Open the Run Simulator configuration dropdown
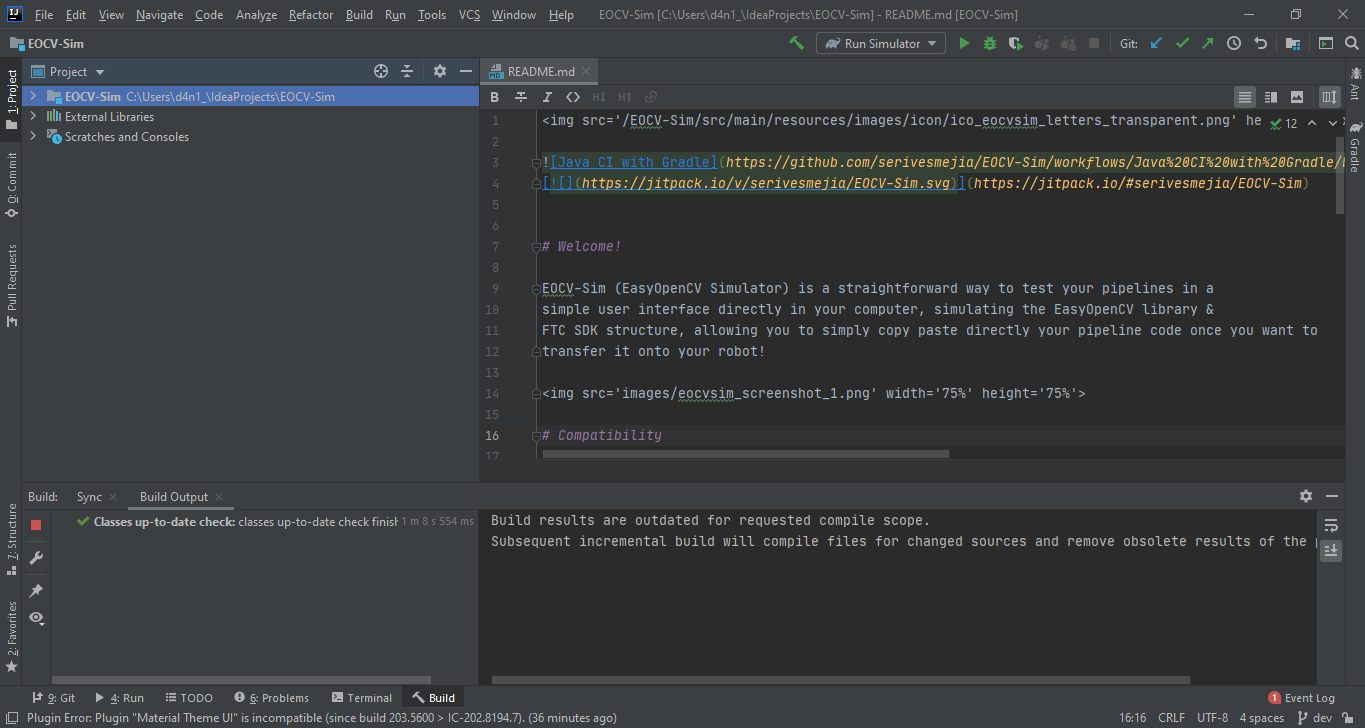1365x728 pixels. click(881, 43)
